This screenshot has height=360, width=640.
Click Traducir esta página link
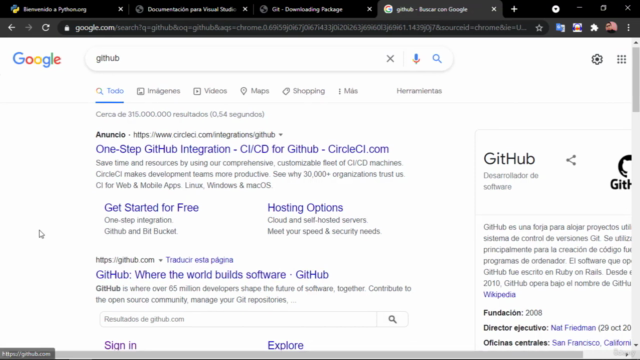199,260
